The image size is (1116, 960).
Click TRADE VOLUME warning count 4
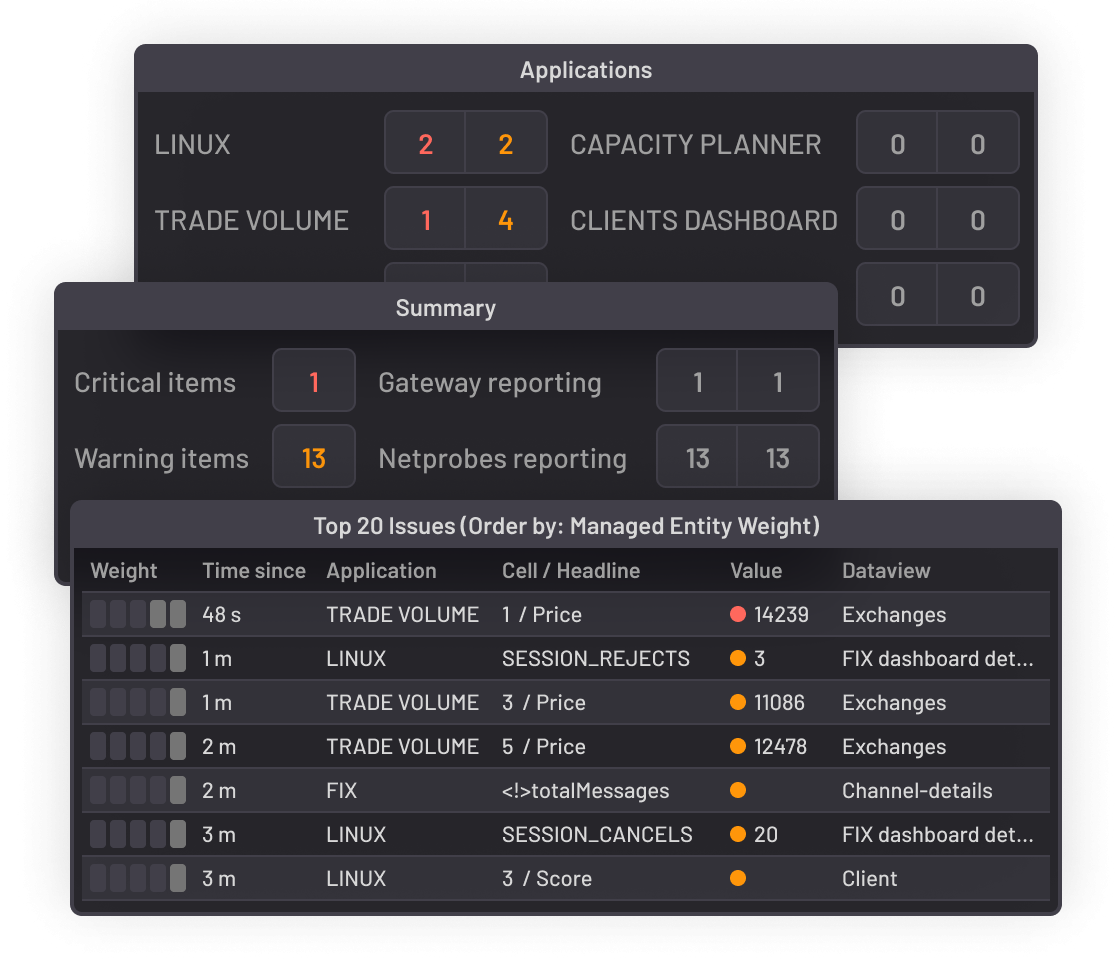tap(506, 220)
